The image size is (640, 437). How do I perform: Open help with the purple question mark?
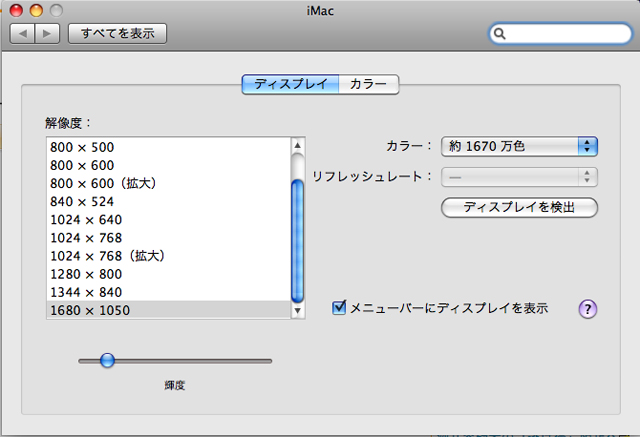tap(588, 309)
